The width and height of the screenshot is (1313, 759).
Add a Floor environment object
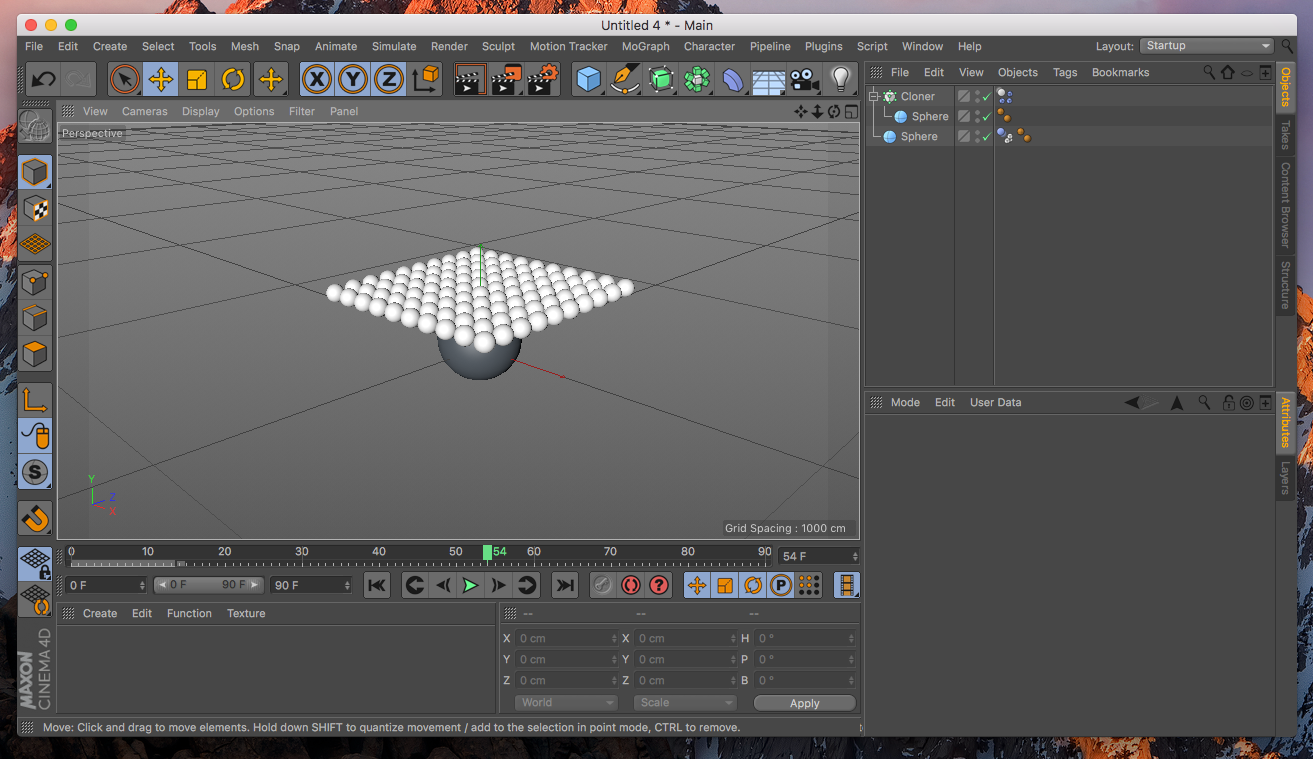coord(768,79)
